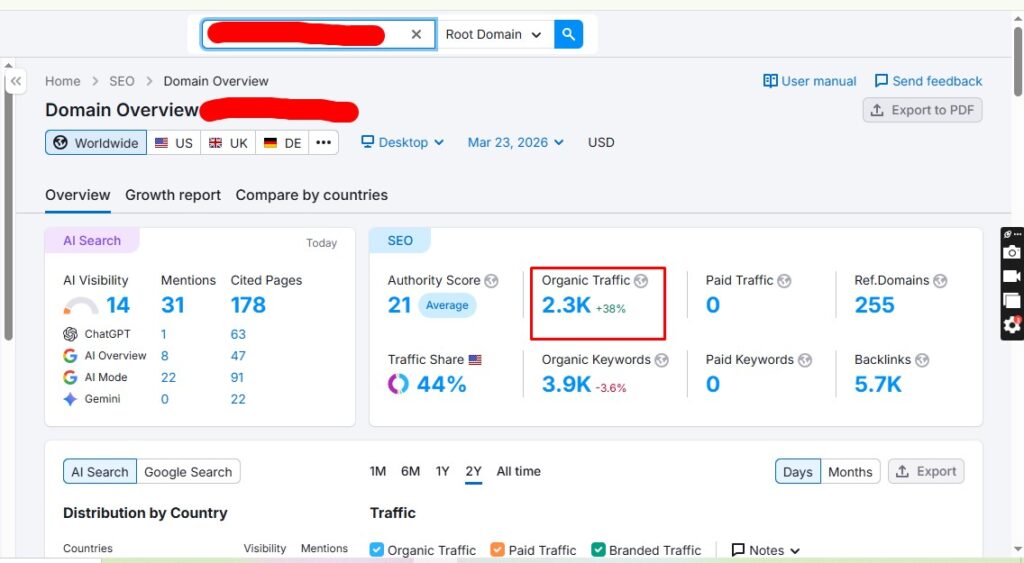The image size is (1024, 563).
Task: Click Send feedback link
Action: 928,81
